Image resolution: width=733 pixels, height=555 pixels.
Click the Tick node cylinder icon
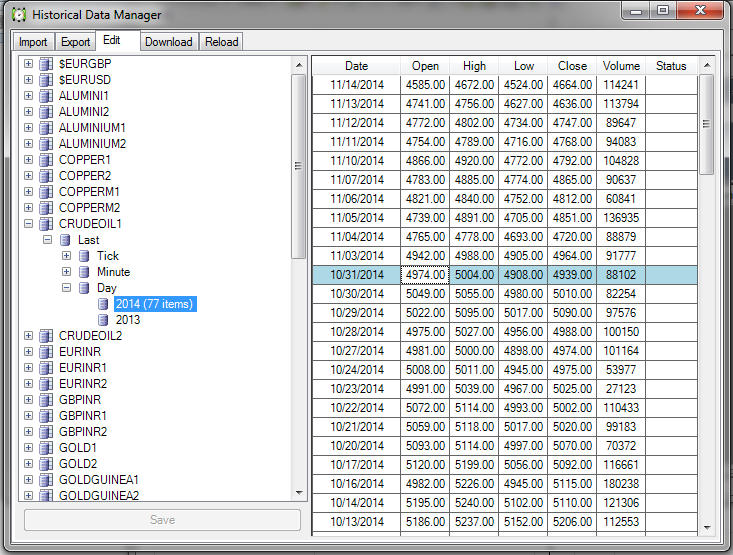84,256
